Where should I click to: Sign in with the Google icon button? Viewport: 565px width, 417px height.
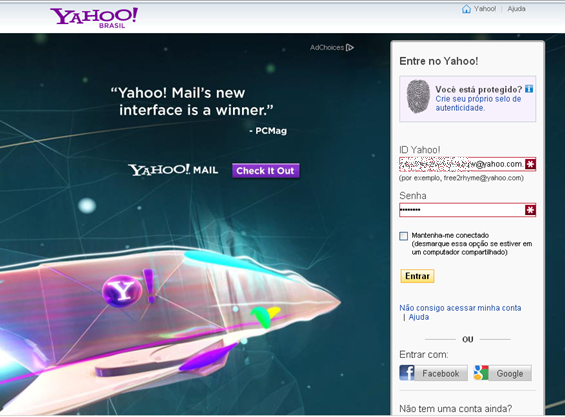pos(503,373)
